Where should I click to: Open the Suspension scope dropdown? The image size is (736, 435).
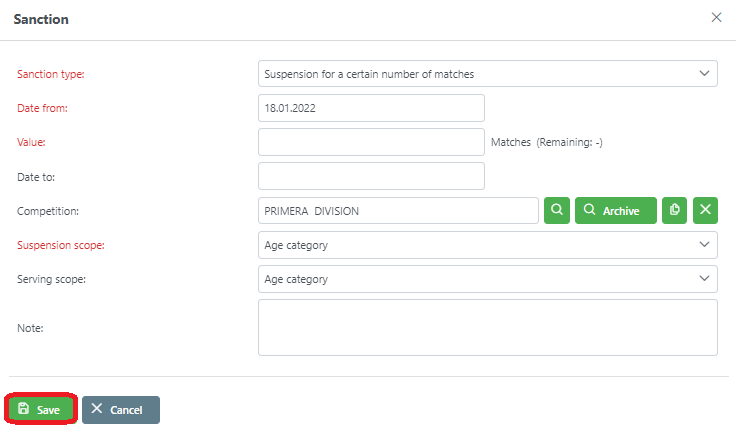(487, 245)
